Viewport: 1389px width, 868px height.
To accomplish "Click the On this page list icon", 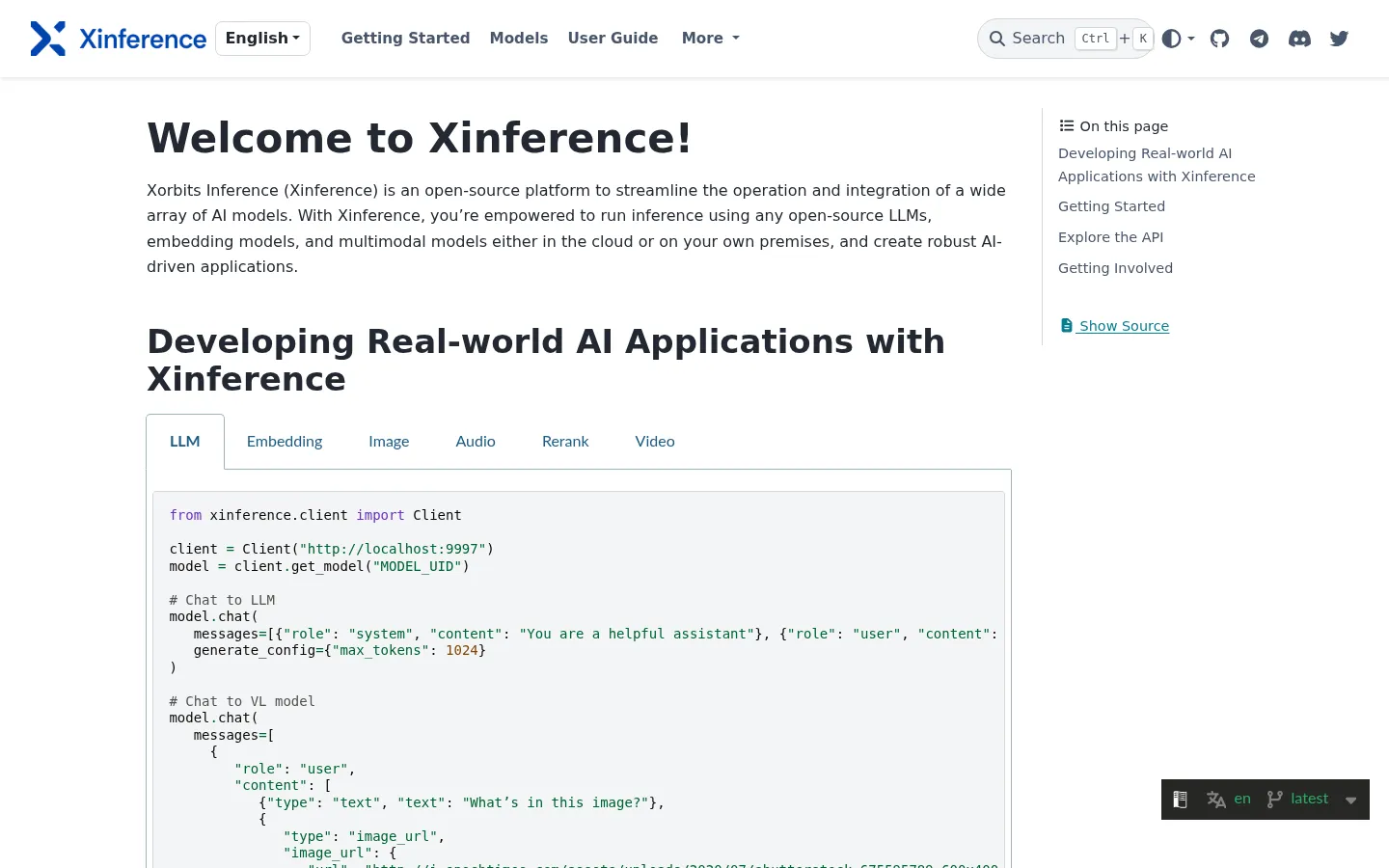I will point(1067,126).
